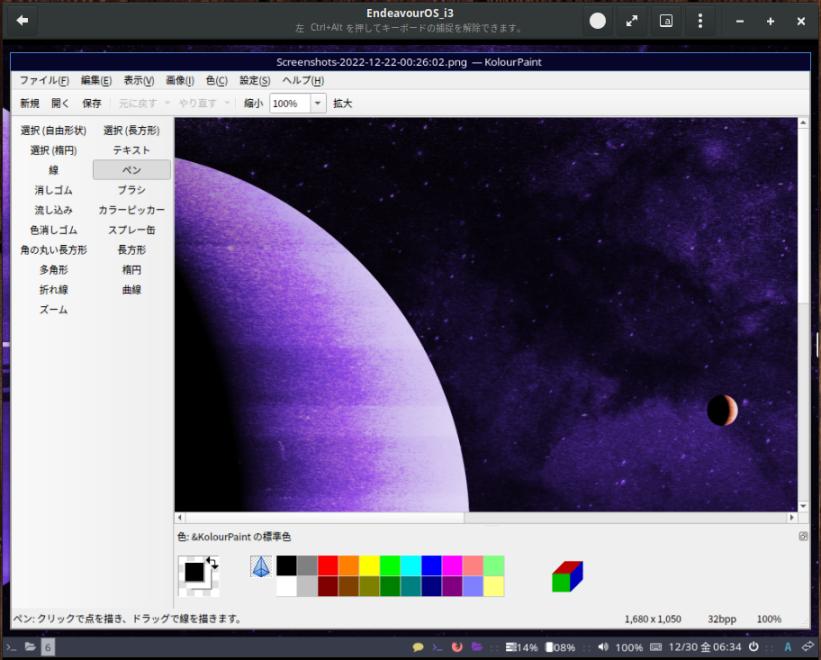Open the 編集(E) menu
Image resolution: width=821 pixels, height=660 pixels.
click(x=96, y=81)
